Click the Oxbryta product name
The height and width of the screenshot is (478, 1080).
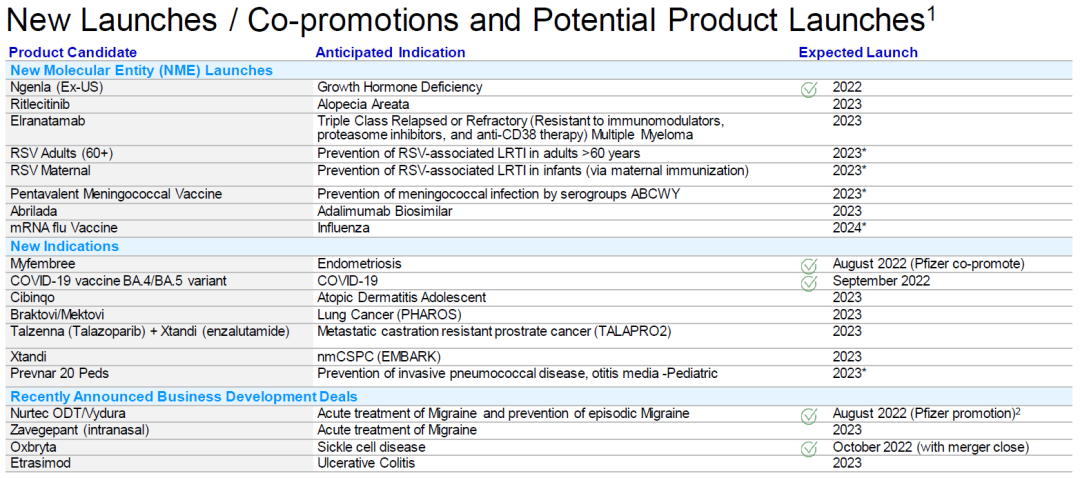(32, 447)
